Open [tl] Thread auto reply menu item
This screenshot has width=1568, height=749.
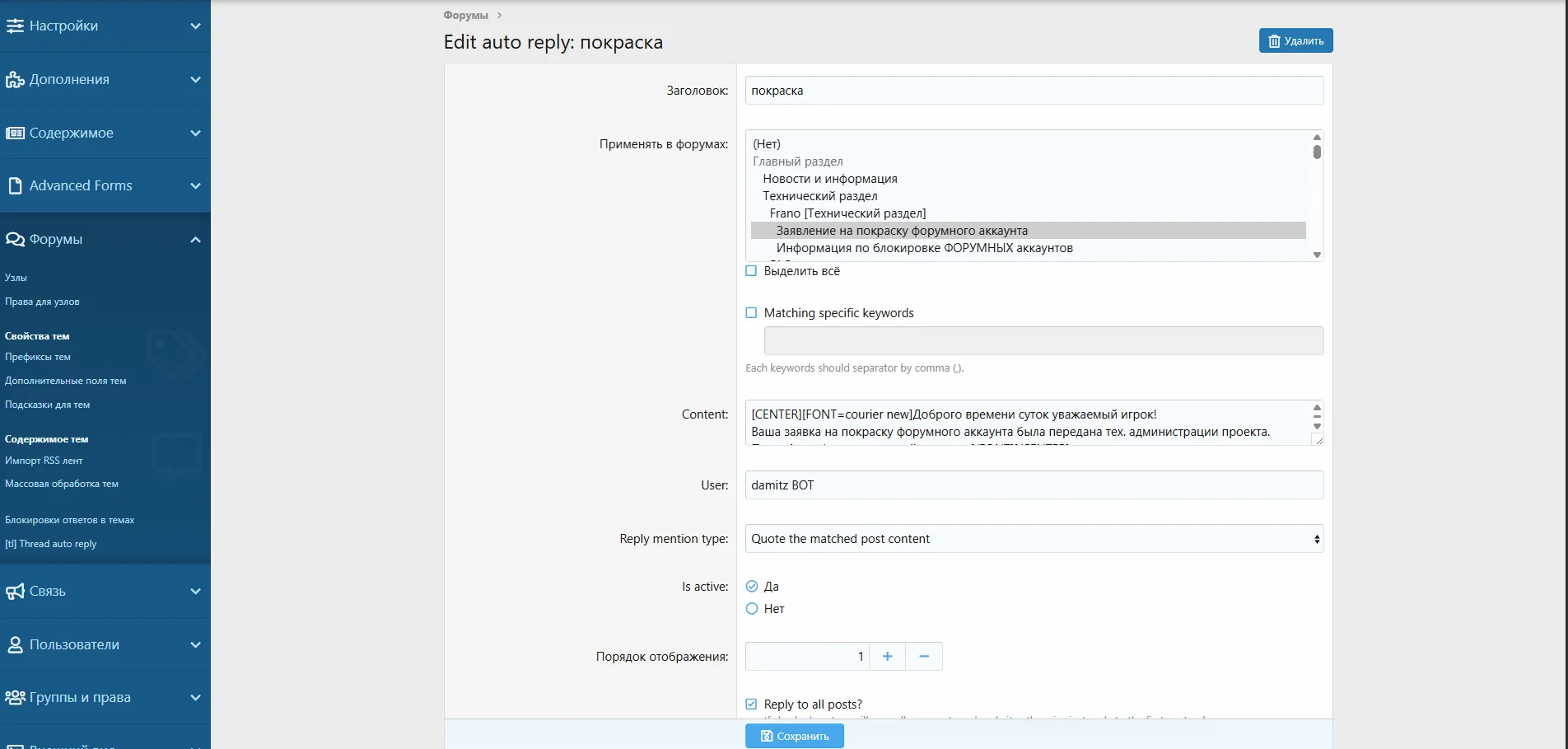[51, 544]
